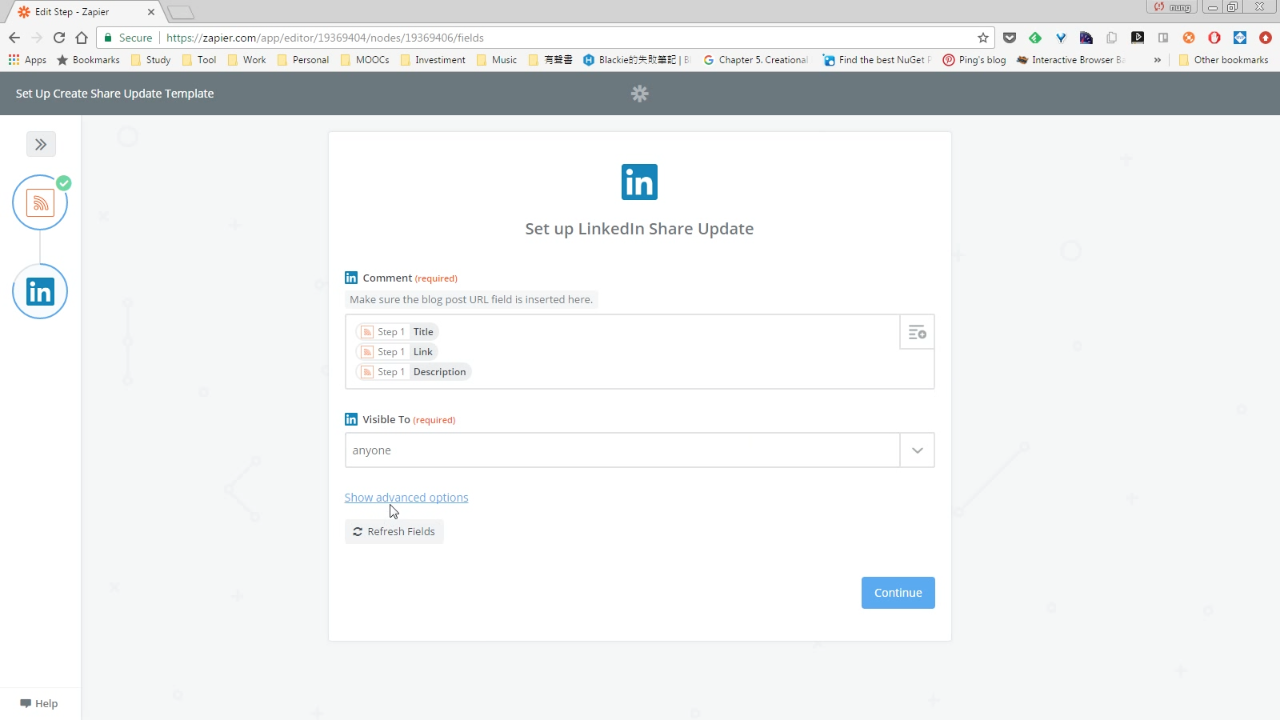Open Interactive Browser bookmark
Viewport: 1280px width, 720px height.
(x=1070, y=60)
